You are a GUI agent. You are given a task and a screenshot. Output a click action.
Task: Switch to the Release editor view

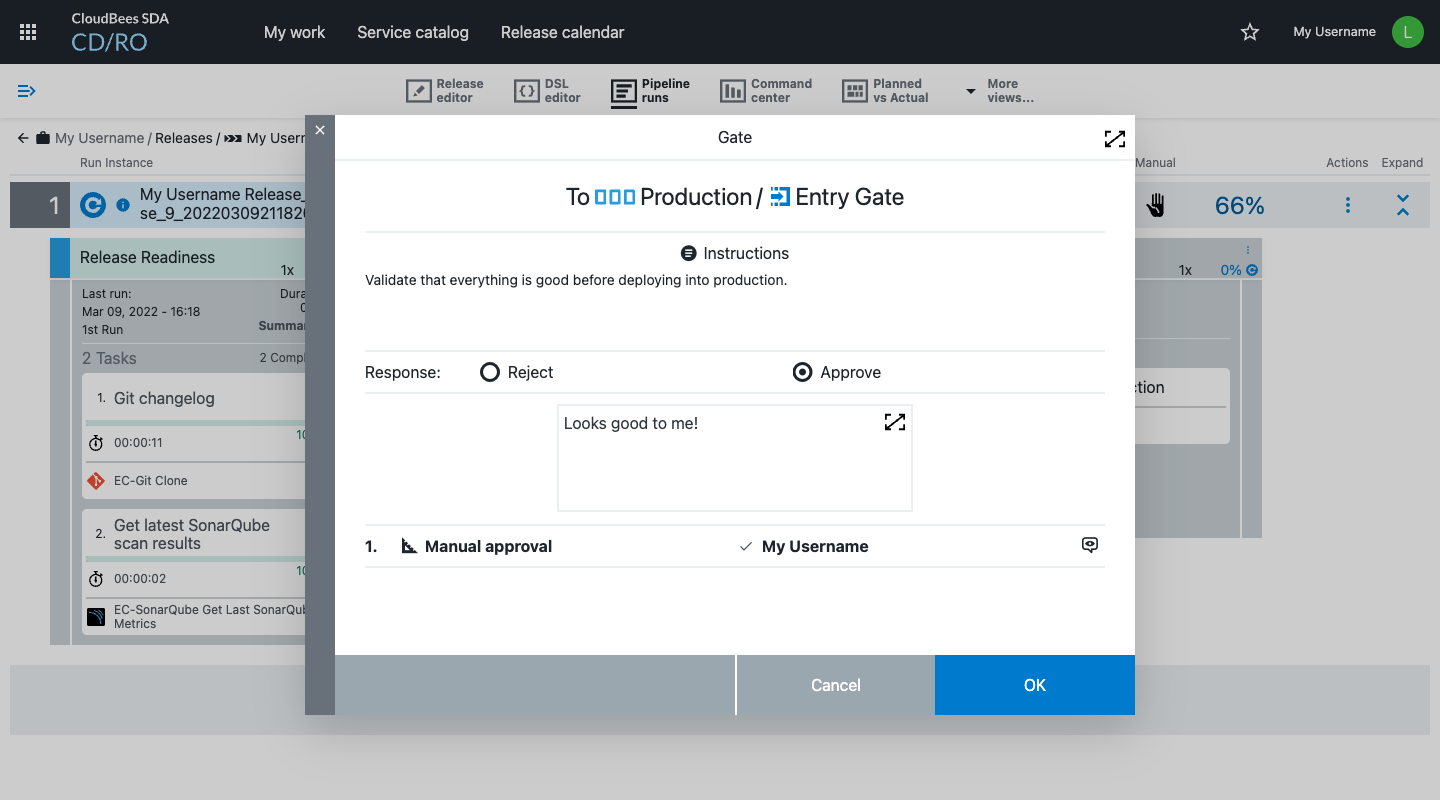click(x=445, y=91)
